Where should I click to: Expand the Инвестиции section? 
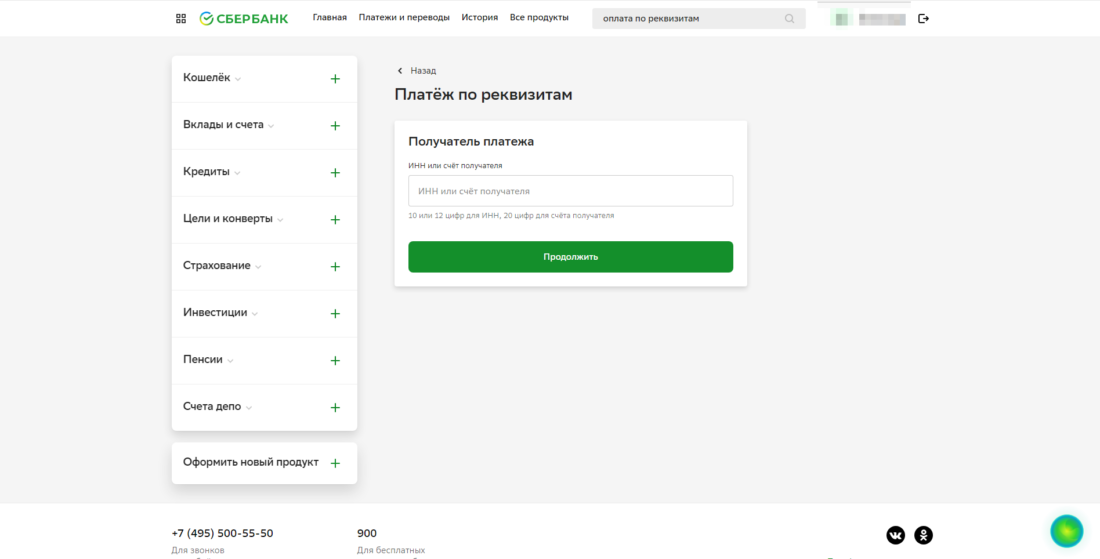point(220,313)
